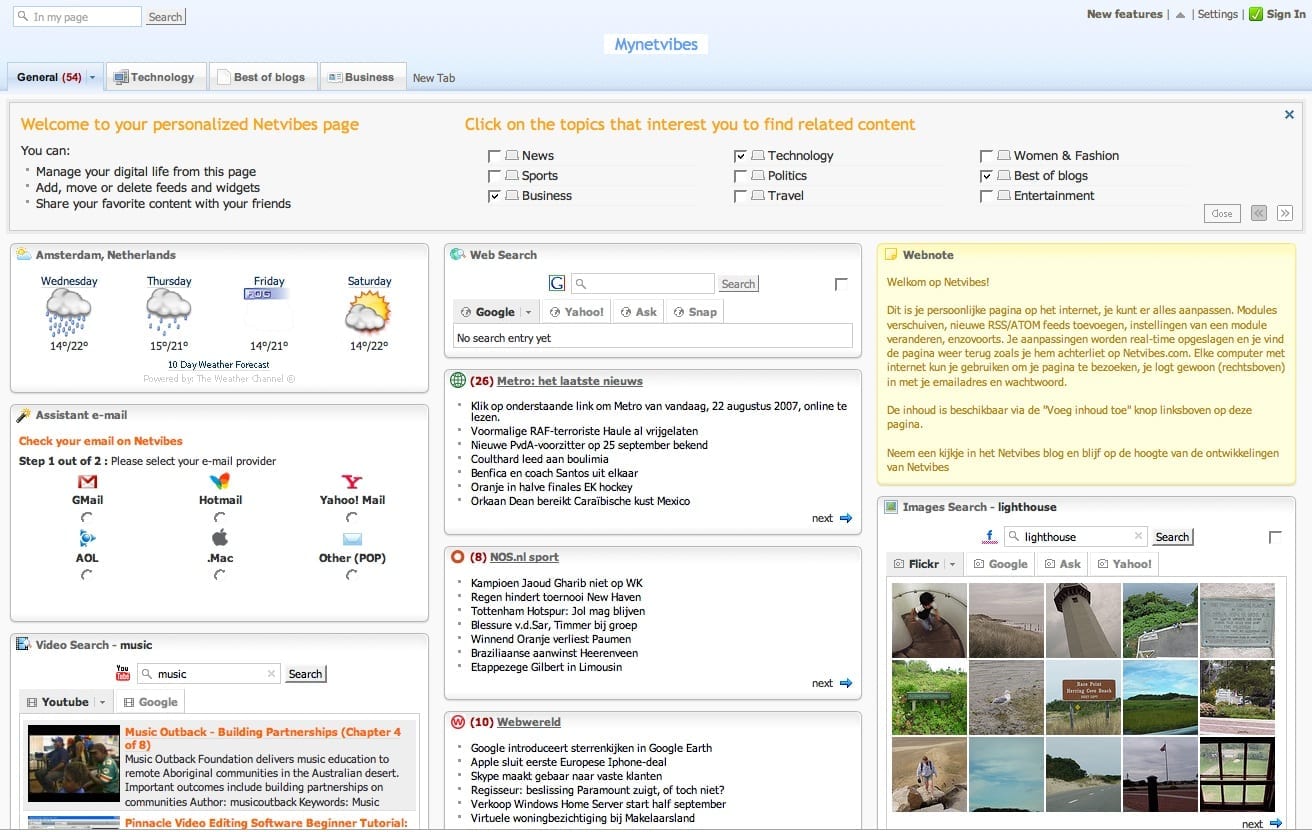
Task: Switch to the Best of blogs tab
Action: click(263, 77)
